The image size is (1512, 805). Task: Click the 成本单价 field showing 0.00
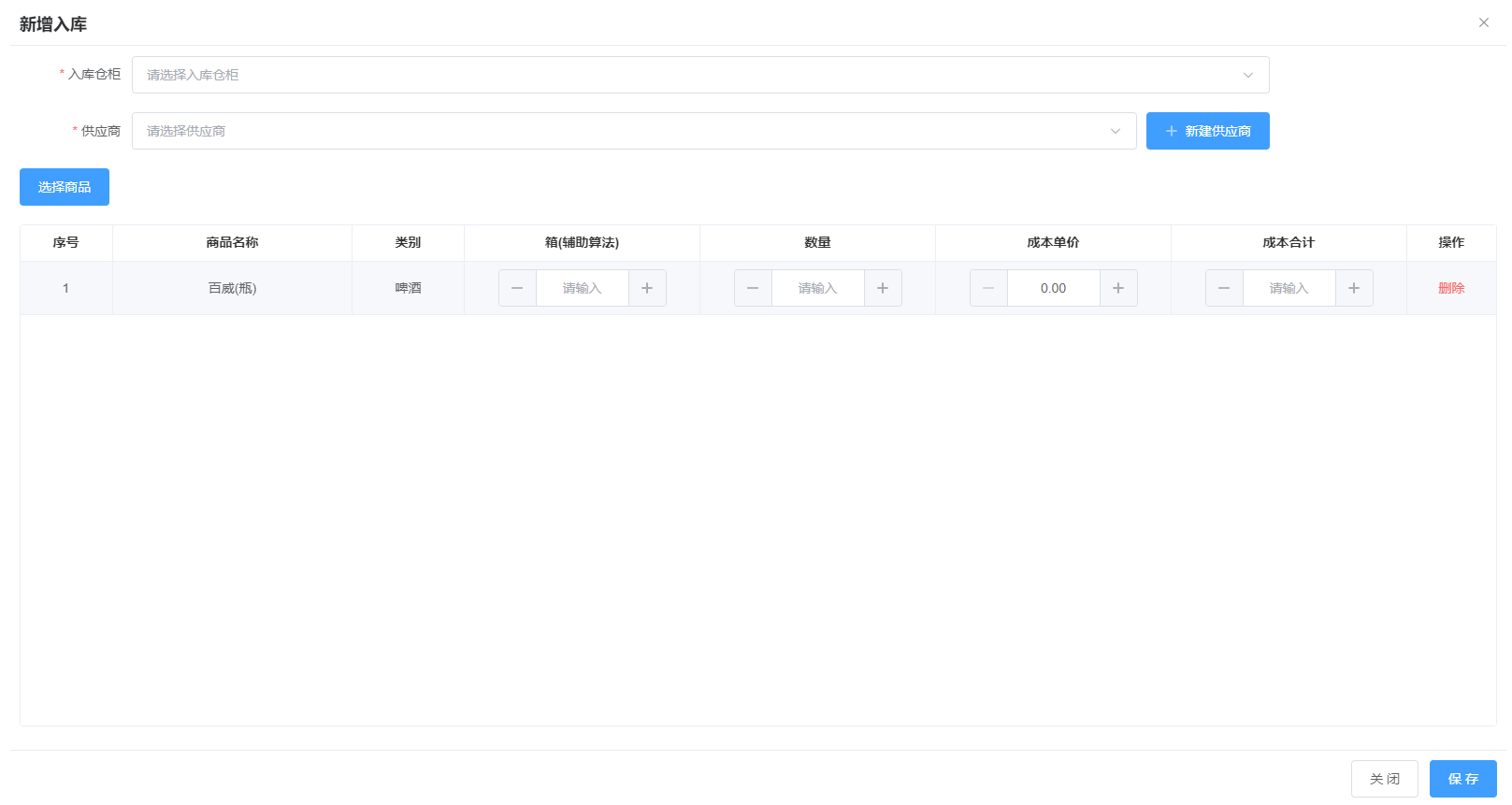point(1053,288)
